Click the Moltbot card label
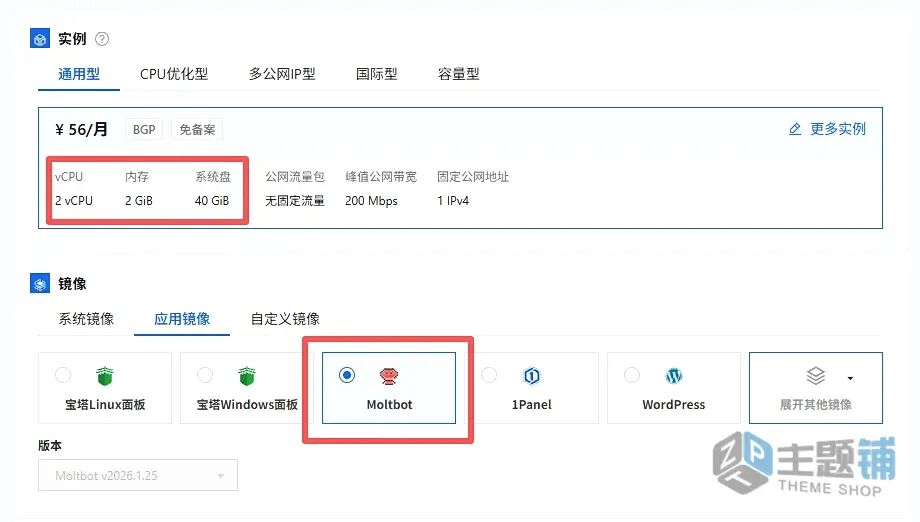This screenshot has width=920, height=522. [389, 405]
